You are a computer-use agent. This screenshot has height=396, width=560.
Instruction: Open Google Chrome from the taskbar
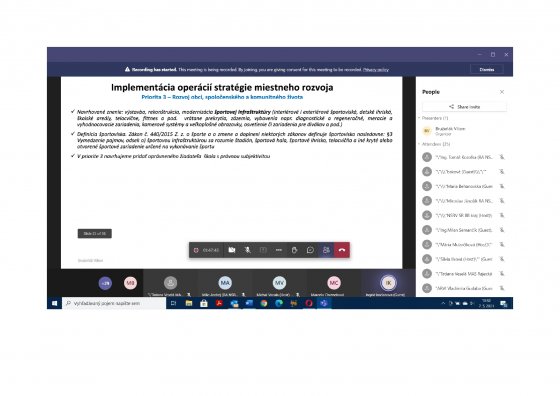[264, 303]
